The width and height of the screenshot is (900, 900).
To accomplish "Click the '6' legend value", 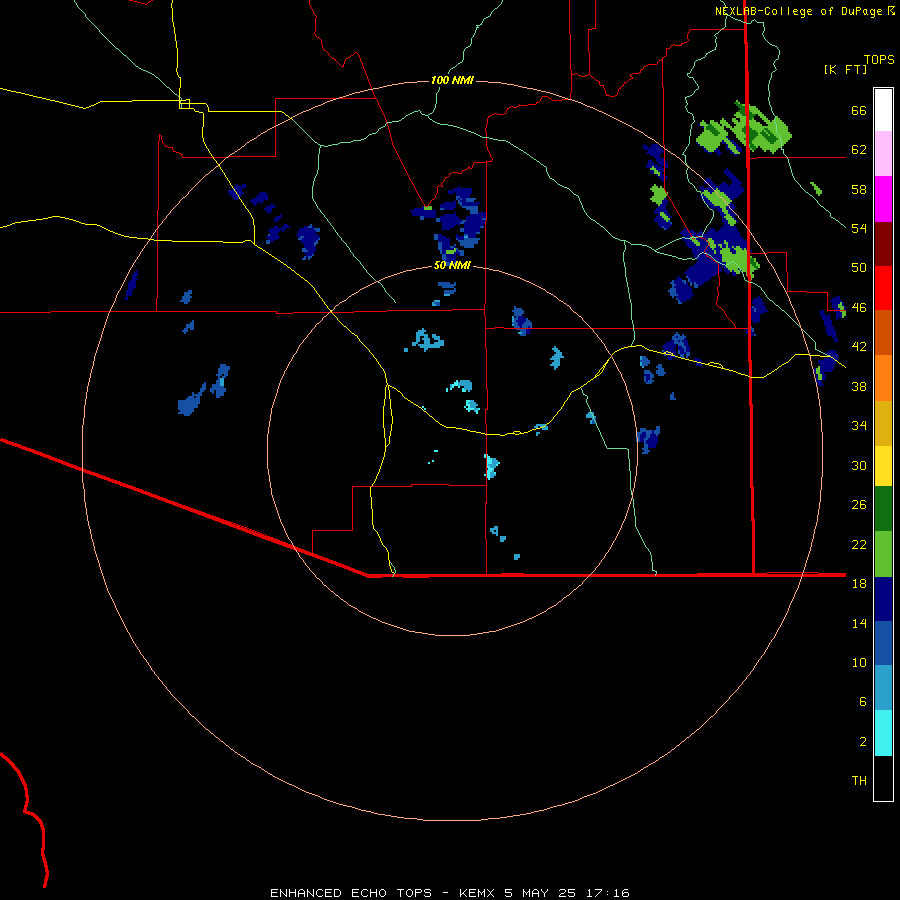I will [x=863, y=701].
